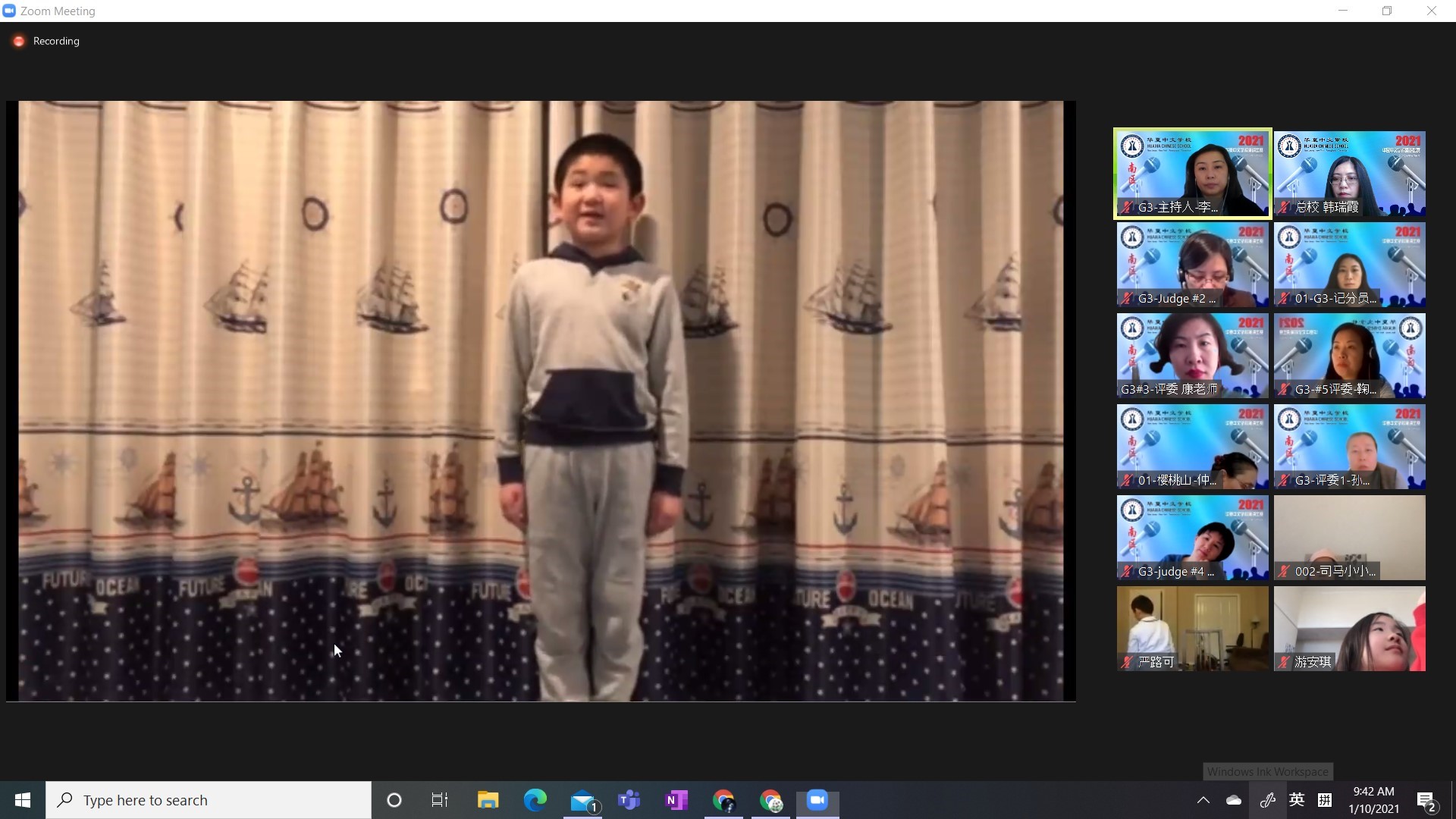Open Microsoft Teams from taskbar
1456x819 pixels.
(x=629, y=800)
